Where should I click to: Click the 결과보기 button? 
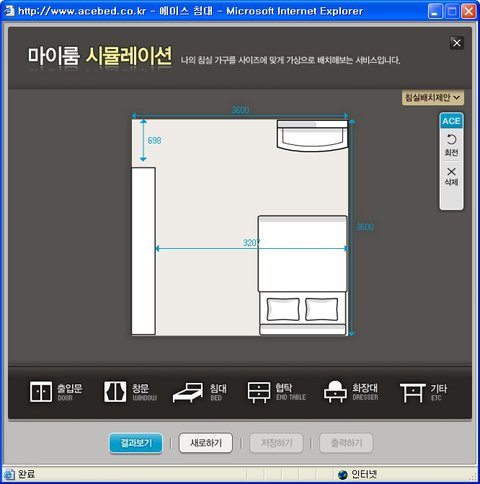point(136,443)
